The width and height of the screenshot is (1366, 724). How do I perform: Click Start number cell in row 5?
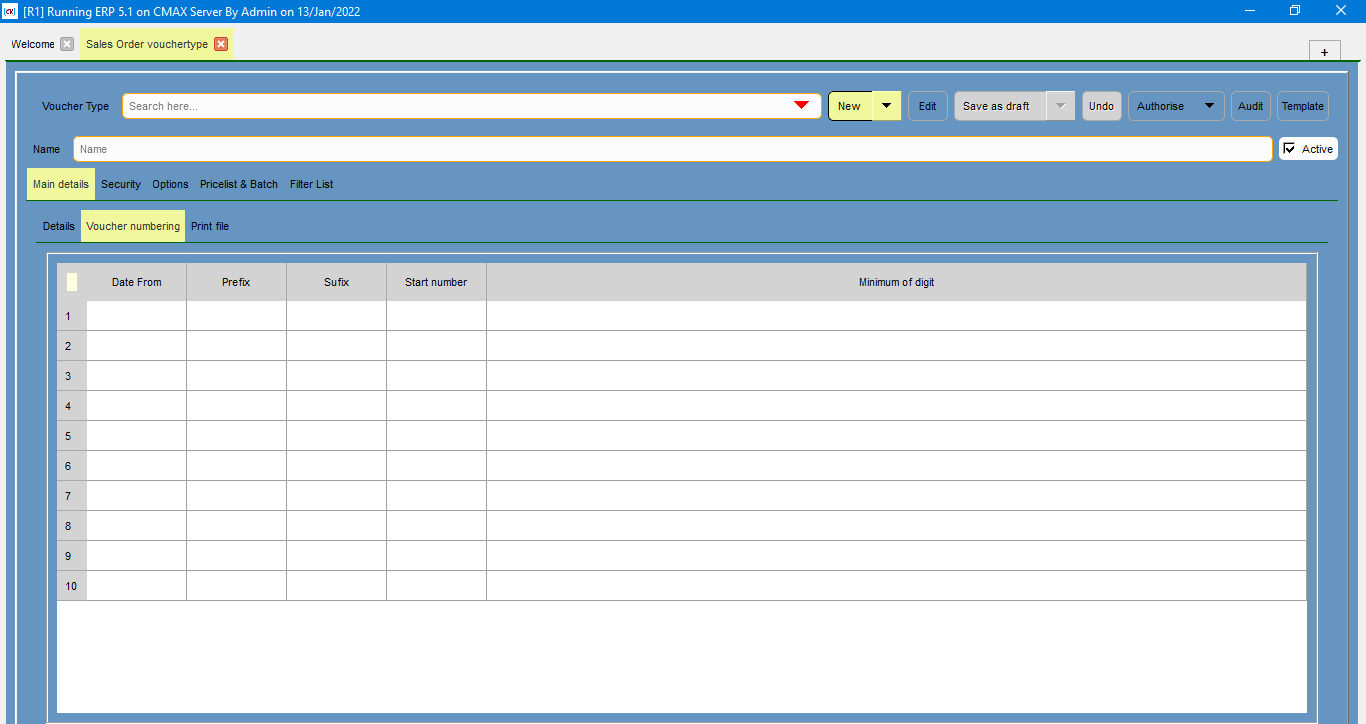(436, 436)
